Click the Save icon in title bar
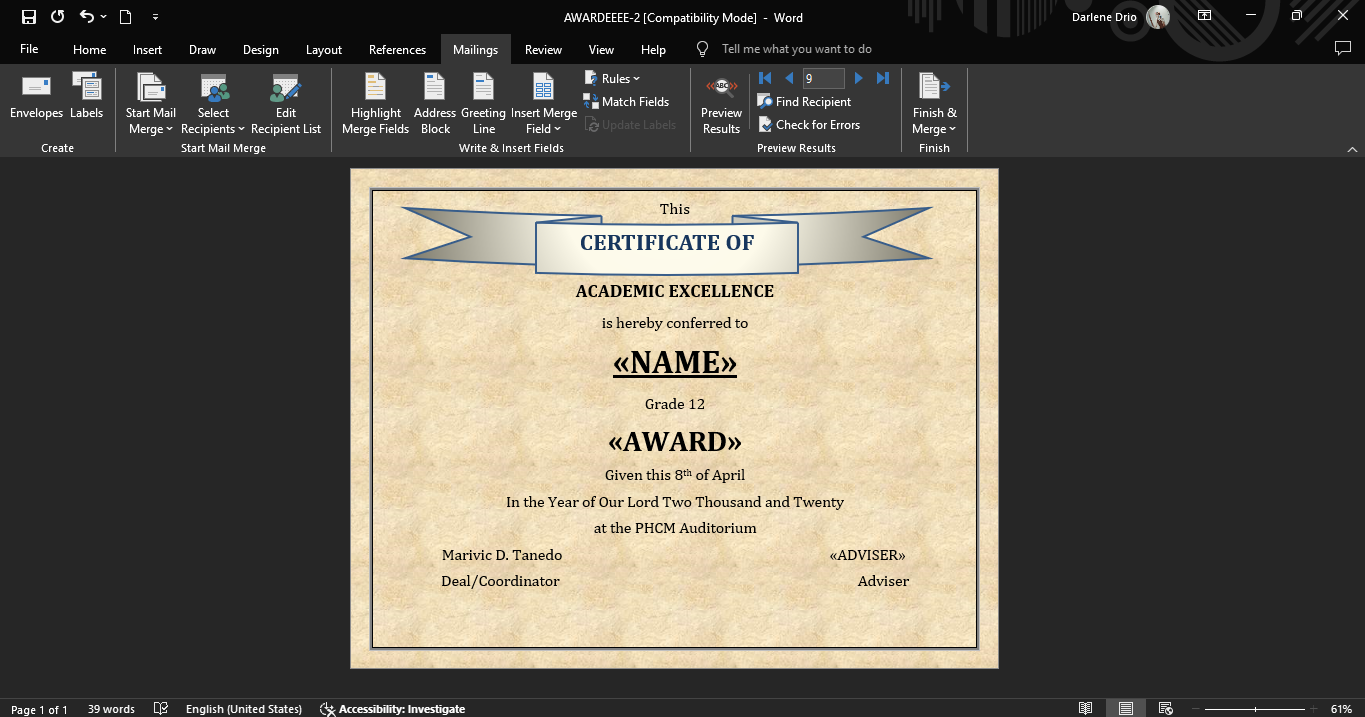 29,17
